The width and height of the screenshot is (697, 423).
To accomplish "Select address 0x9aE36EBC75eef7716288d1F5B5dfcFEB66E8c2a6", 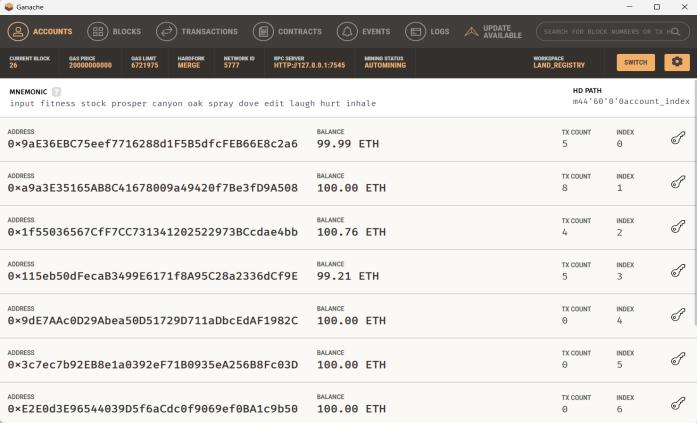I will coord(152,144).
